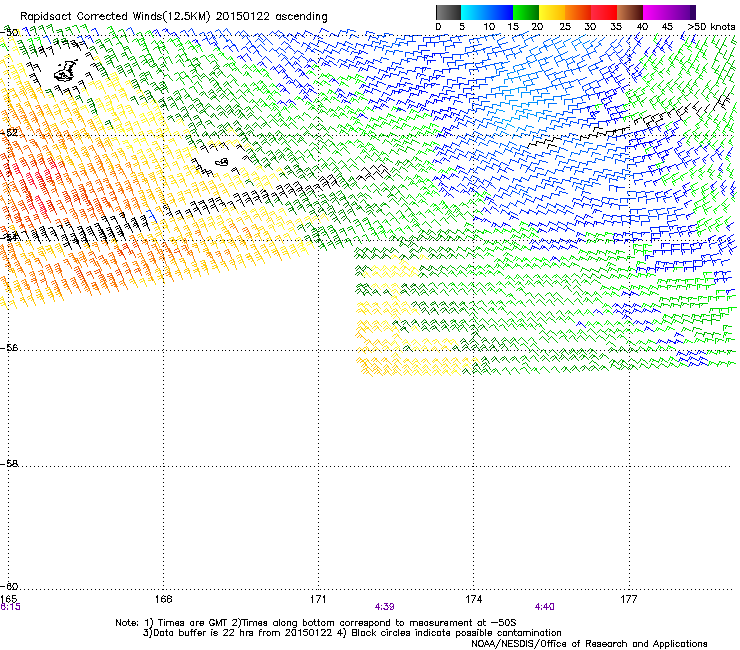Click the brown 35-40 knots legend segment
The height and width of the screenshot is (650, 740).
(x=630, y=12)
